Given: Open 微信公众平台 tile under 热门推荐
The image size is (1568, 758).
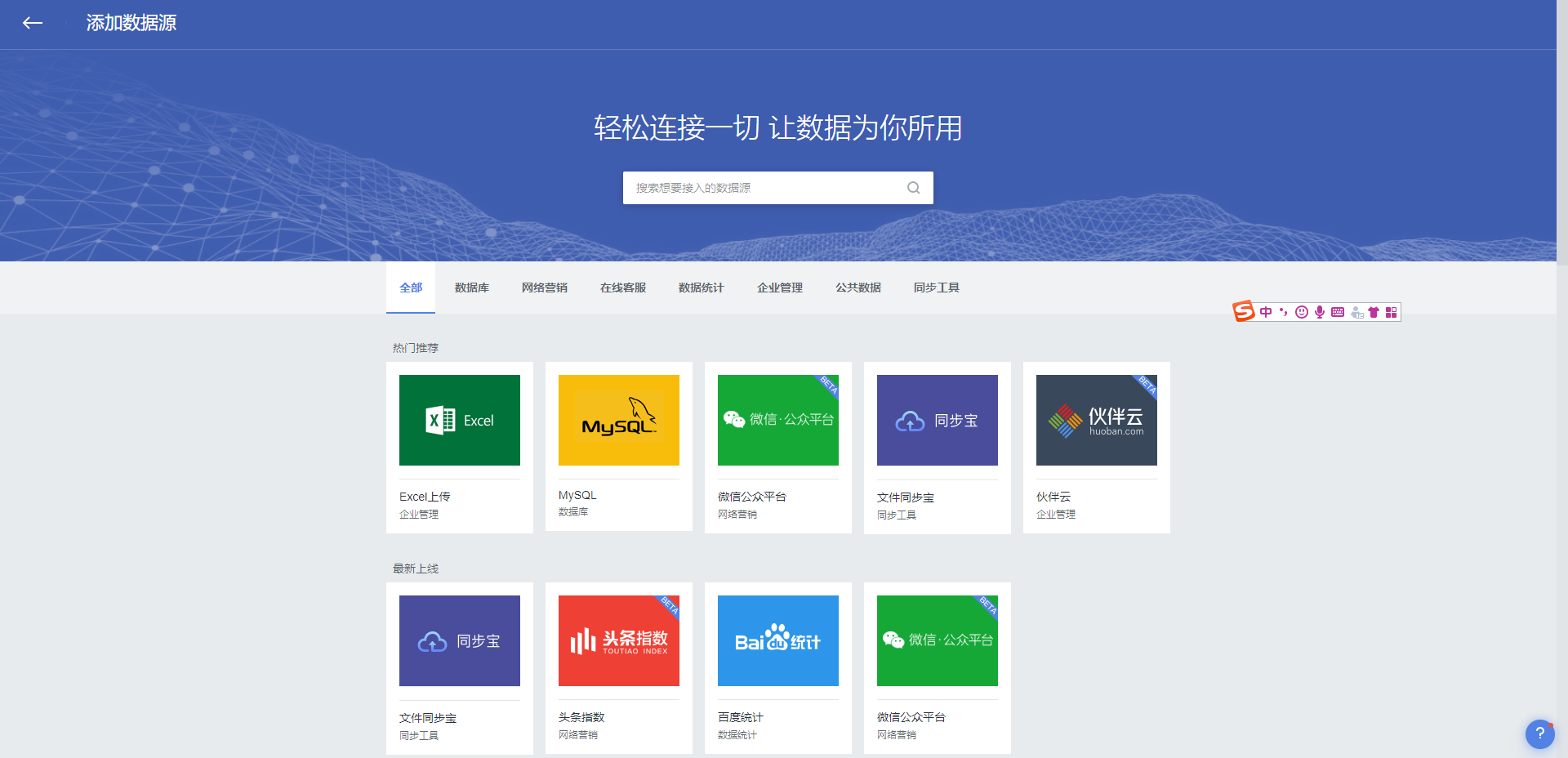Looking at the screenshot, I should [778, 448].
